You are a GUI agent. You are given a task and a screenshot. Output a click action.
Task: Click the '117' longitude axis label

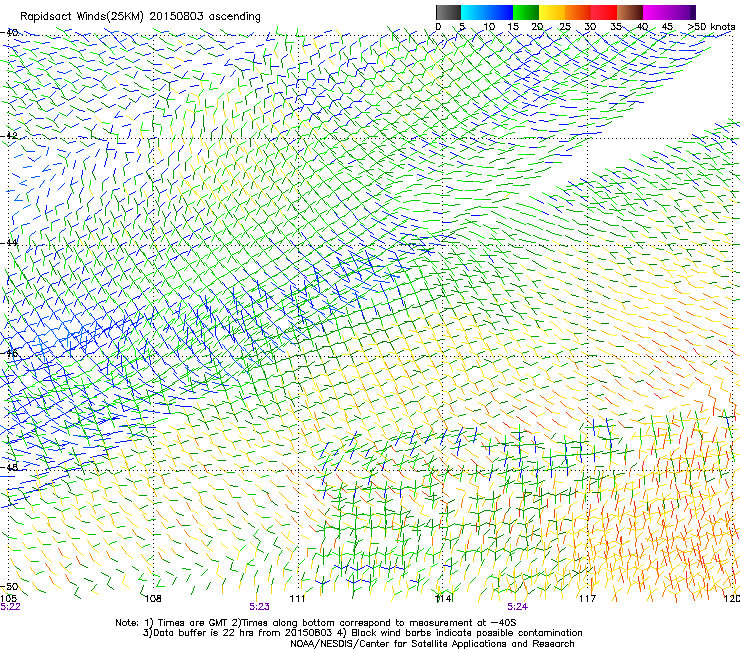coord(588,598)
